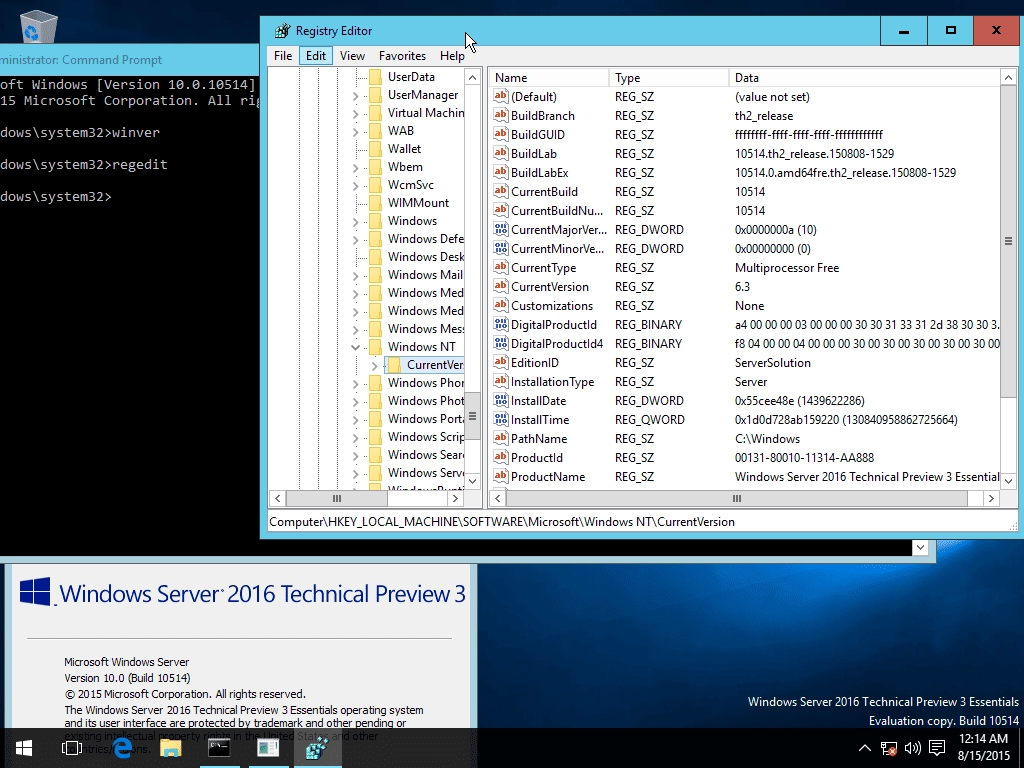Click the values pane vertical scrollbar thumb
1024x768 pixels.
[1008, 240]
